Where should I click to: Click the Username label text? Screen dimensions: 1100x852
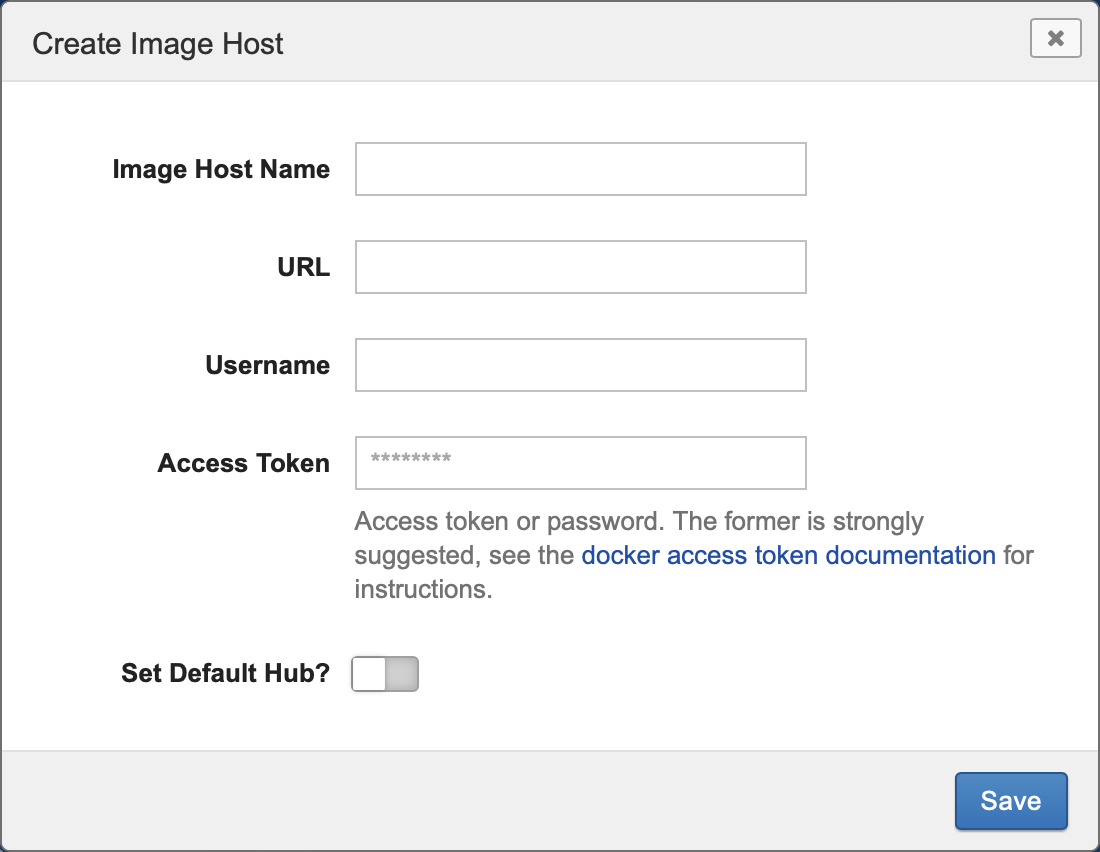267,365
